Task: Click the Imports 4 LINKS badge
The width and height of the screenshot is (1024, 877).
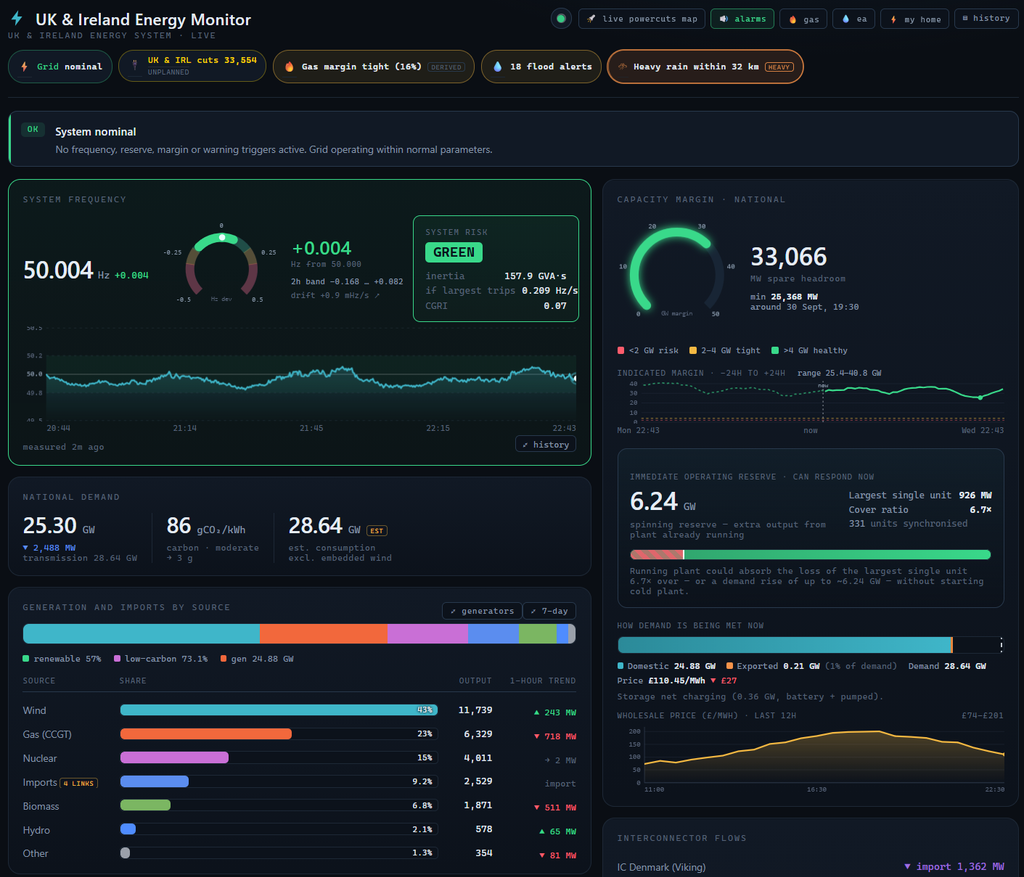Action: pos(79,783)
